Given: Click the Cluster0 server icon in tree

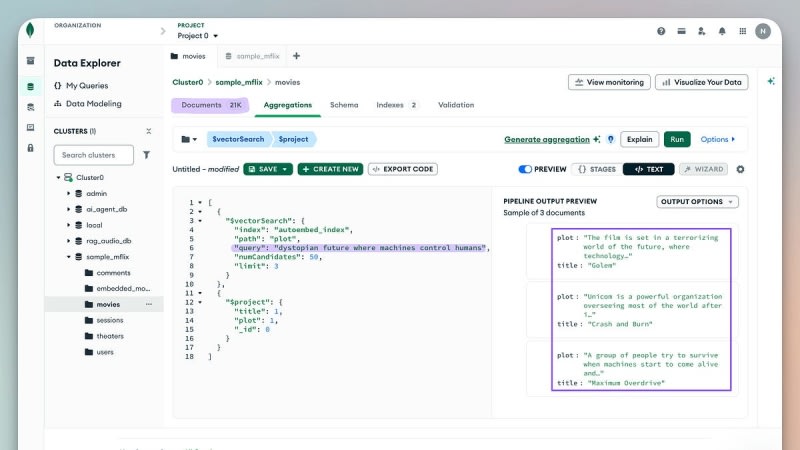Looking at the screenshot, I should coord(68,178).
